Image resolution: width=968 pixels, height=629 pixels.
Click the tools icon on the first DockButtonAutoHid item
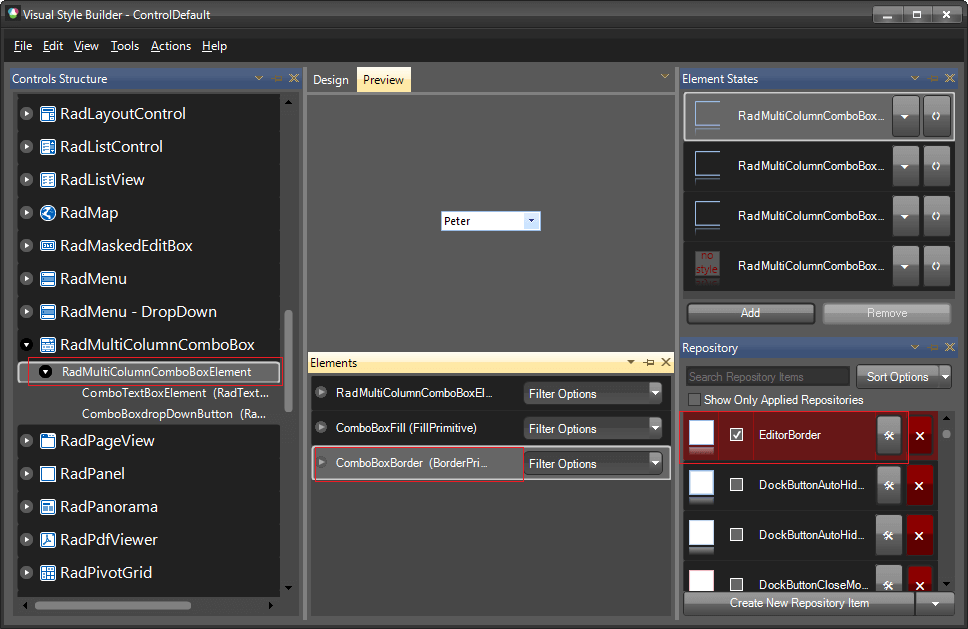[x=889, y=485]
